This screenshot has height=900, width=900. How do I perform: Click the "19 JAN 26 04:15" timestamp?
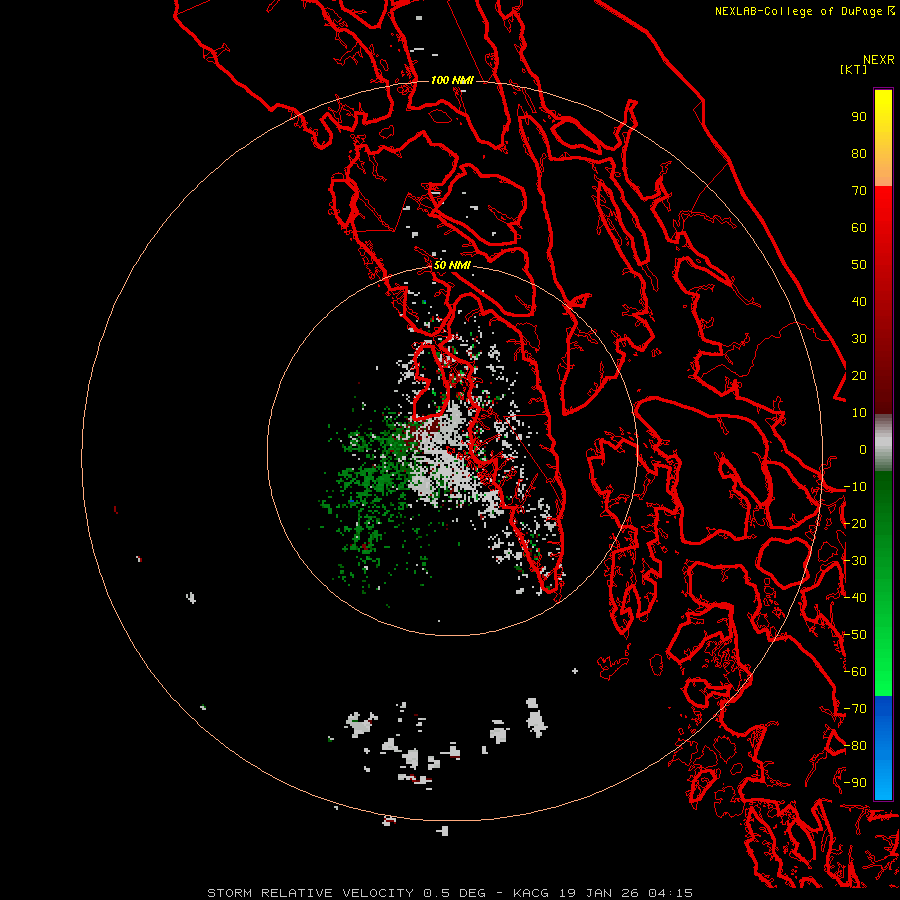coord(626,893)
